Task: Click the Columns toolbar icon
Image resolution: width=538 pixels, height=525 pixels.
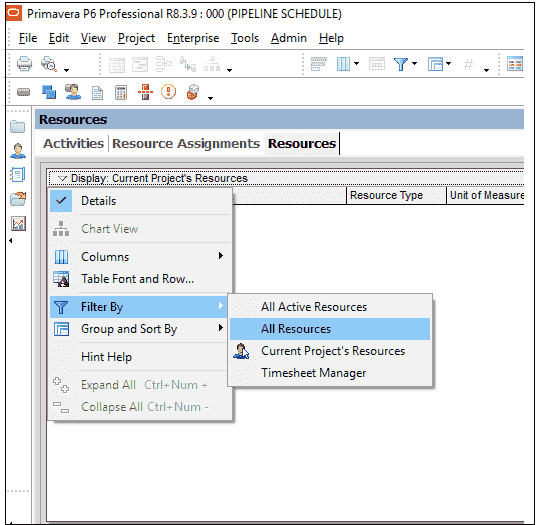Action: point(343,64)
